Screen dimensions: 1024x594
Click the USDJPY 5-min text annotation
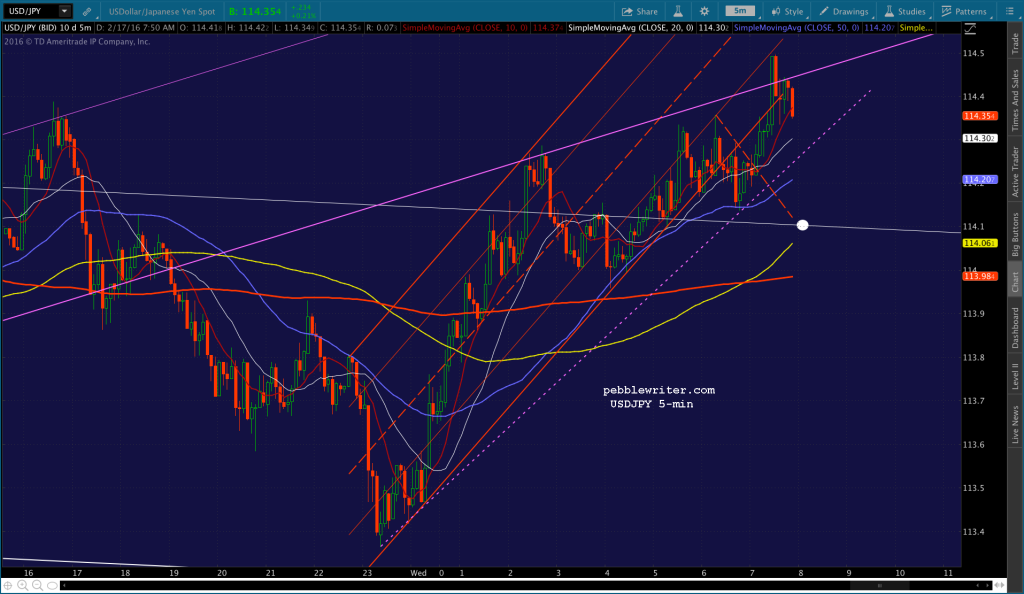[x=652, y=404]
